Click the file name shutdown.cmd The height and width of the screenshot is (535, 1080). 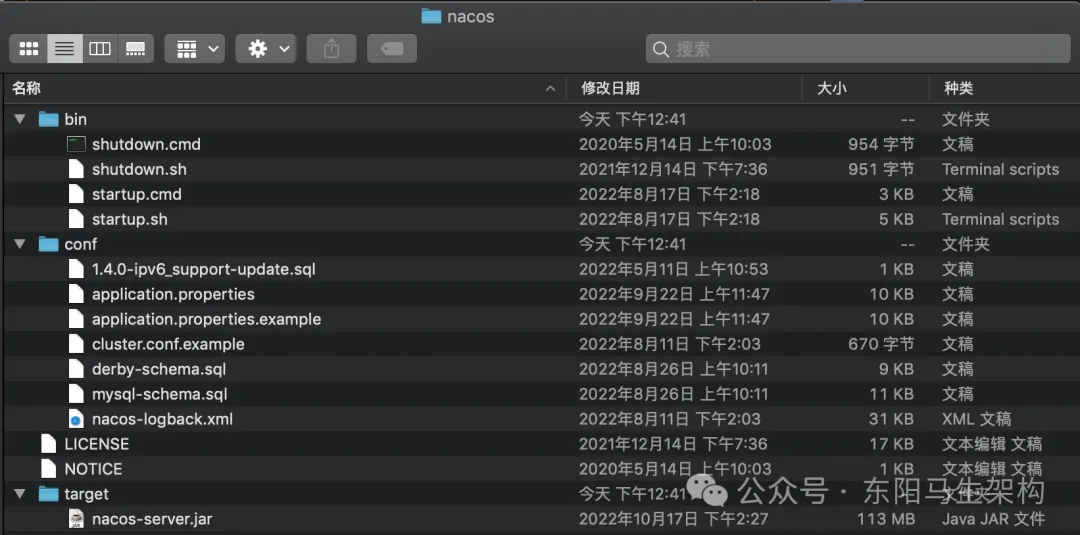coord(146,144)
